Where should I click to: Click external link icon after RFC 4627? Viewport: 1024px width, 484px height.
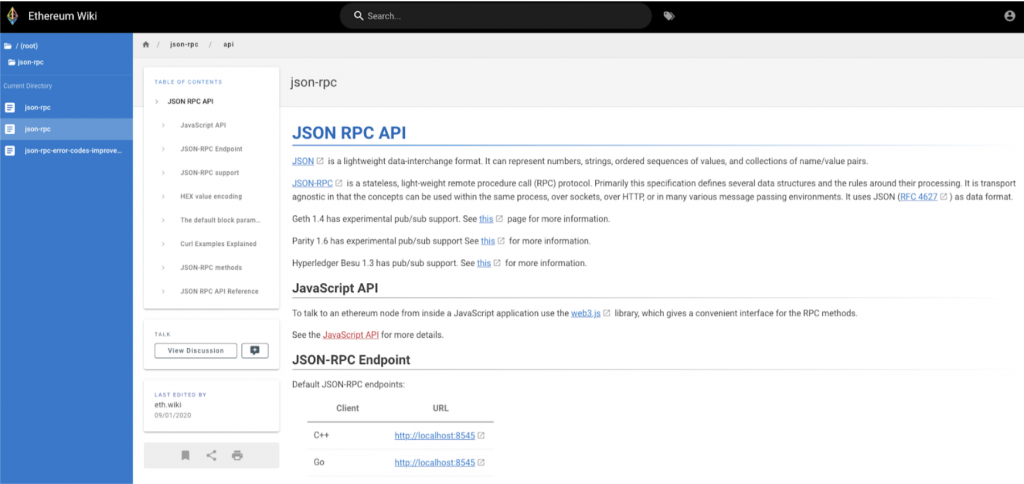(943, 197)
